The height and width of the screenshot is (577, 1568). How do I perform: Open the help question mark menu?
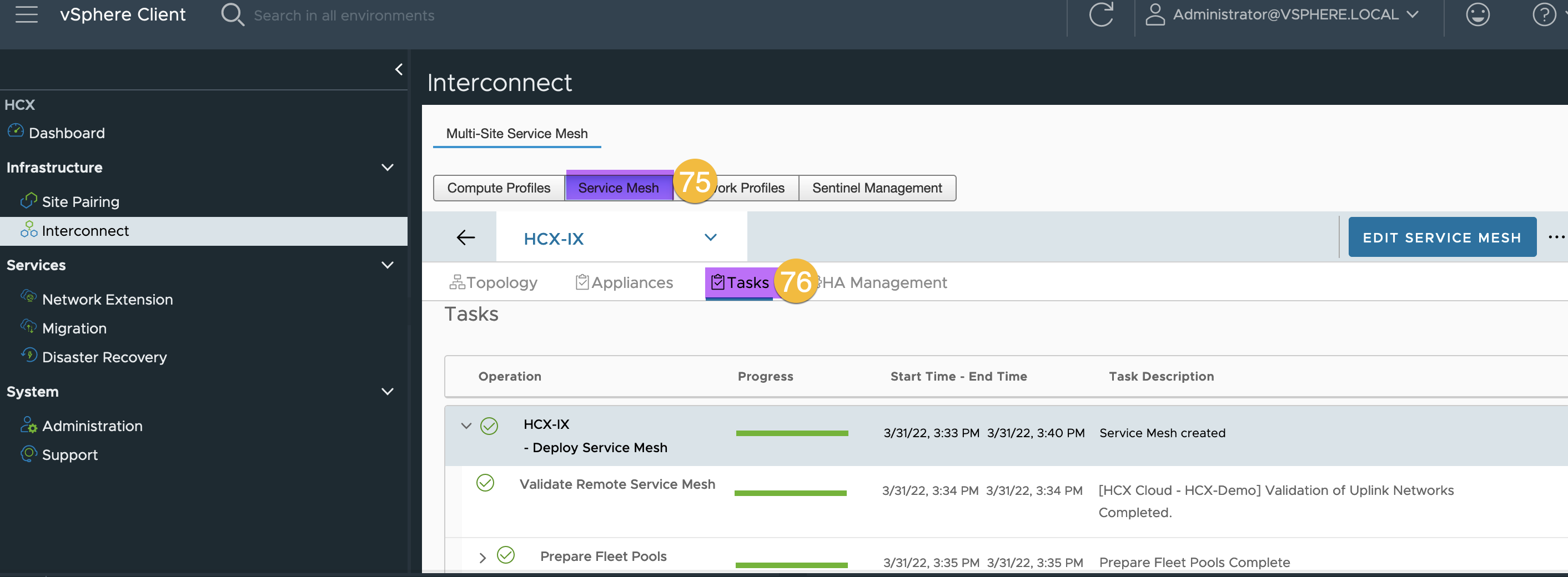coord(1544,14)
